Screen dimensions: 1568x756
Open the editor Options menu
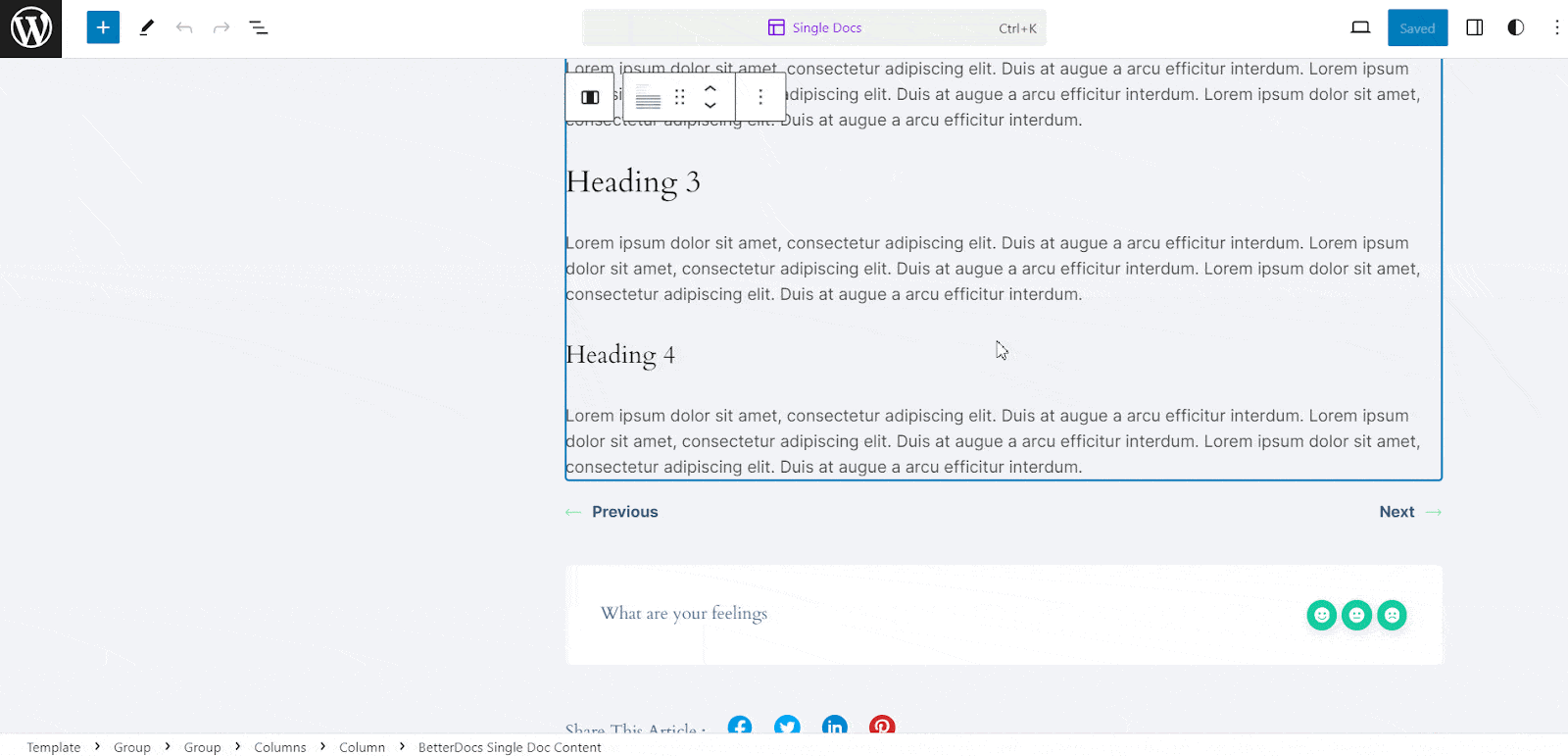[x=1556, y=27]
